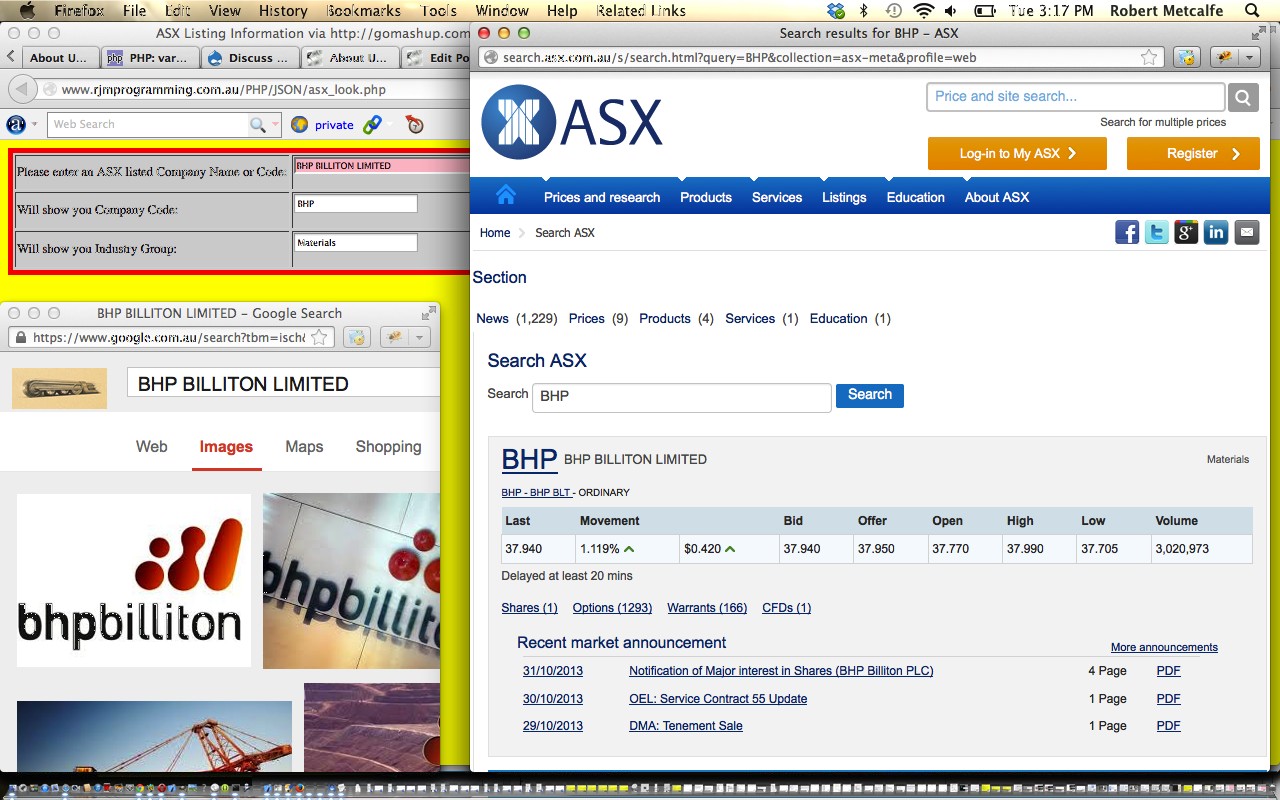Click the blue Search button next to BHP

(870, 395)
